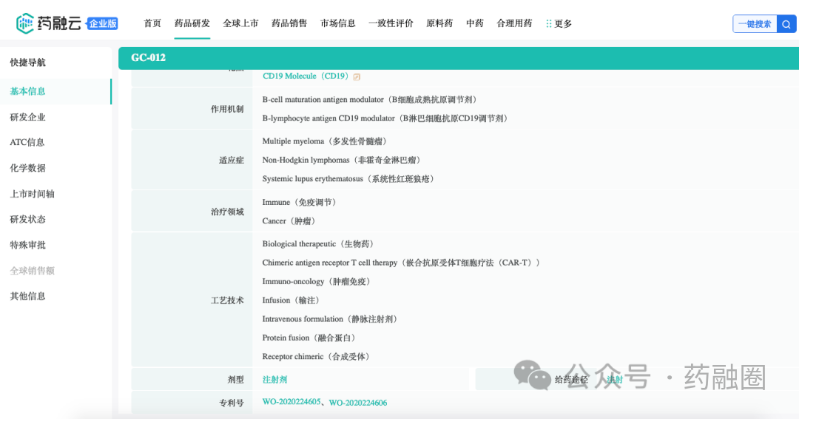Viewport: 827px width, 428px height.
Task: Jump to 特殊审批 section
Action: (x=27, y=245)
